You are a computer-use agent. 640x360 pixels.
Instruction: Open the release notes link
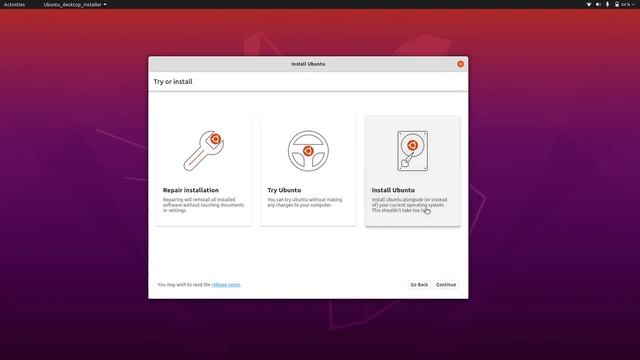coord(226,284)
